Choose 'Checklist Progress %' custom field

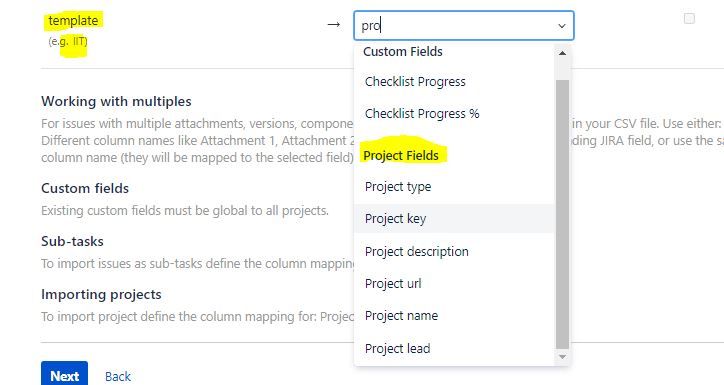[454, 114]
